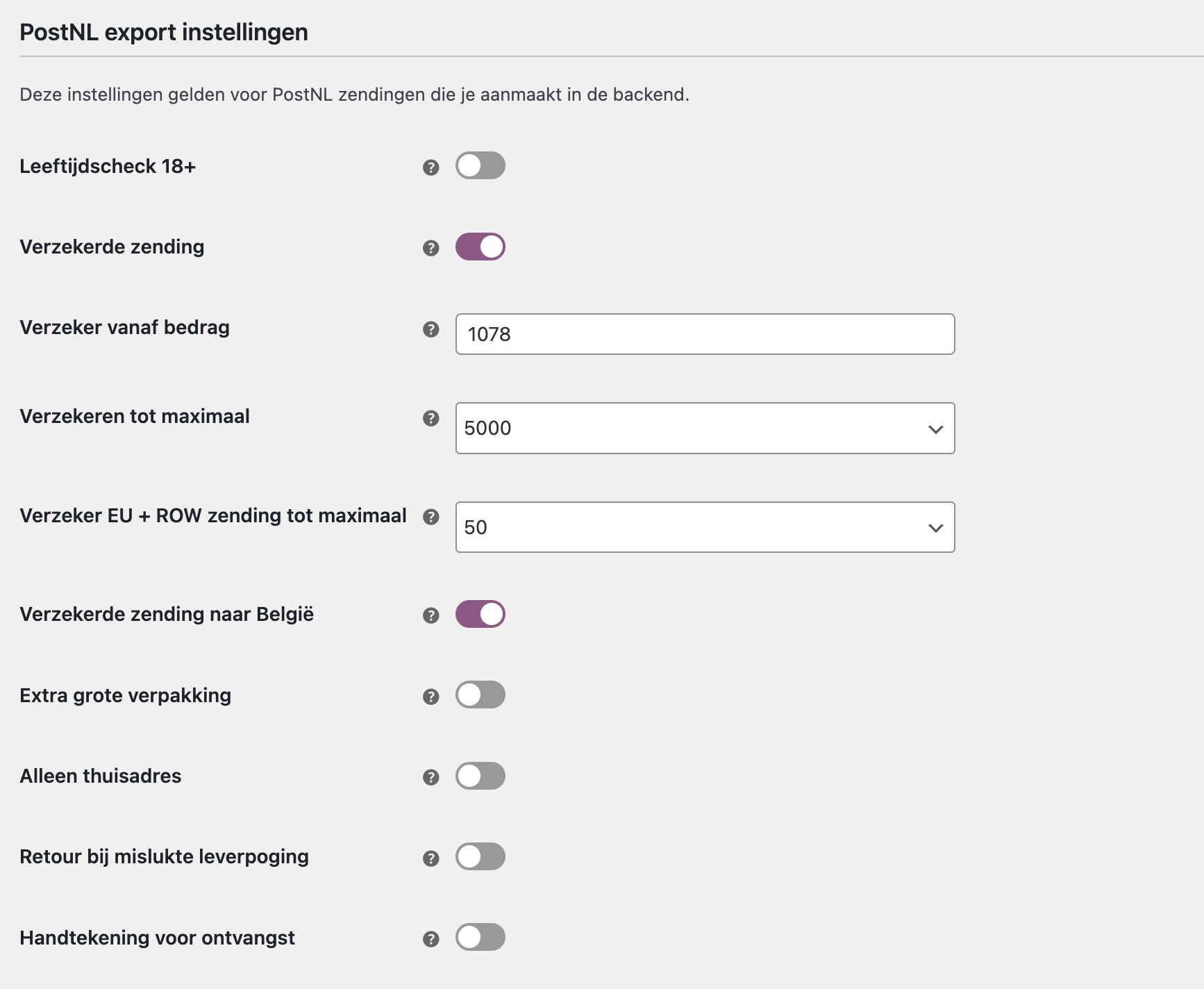Click help icon for Verzeker EU + ROW zending

[x=432, y=516]
